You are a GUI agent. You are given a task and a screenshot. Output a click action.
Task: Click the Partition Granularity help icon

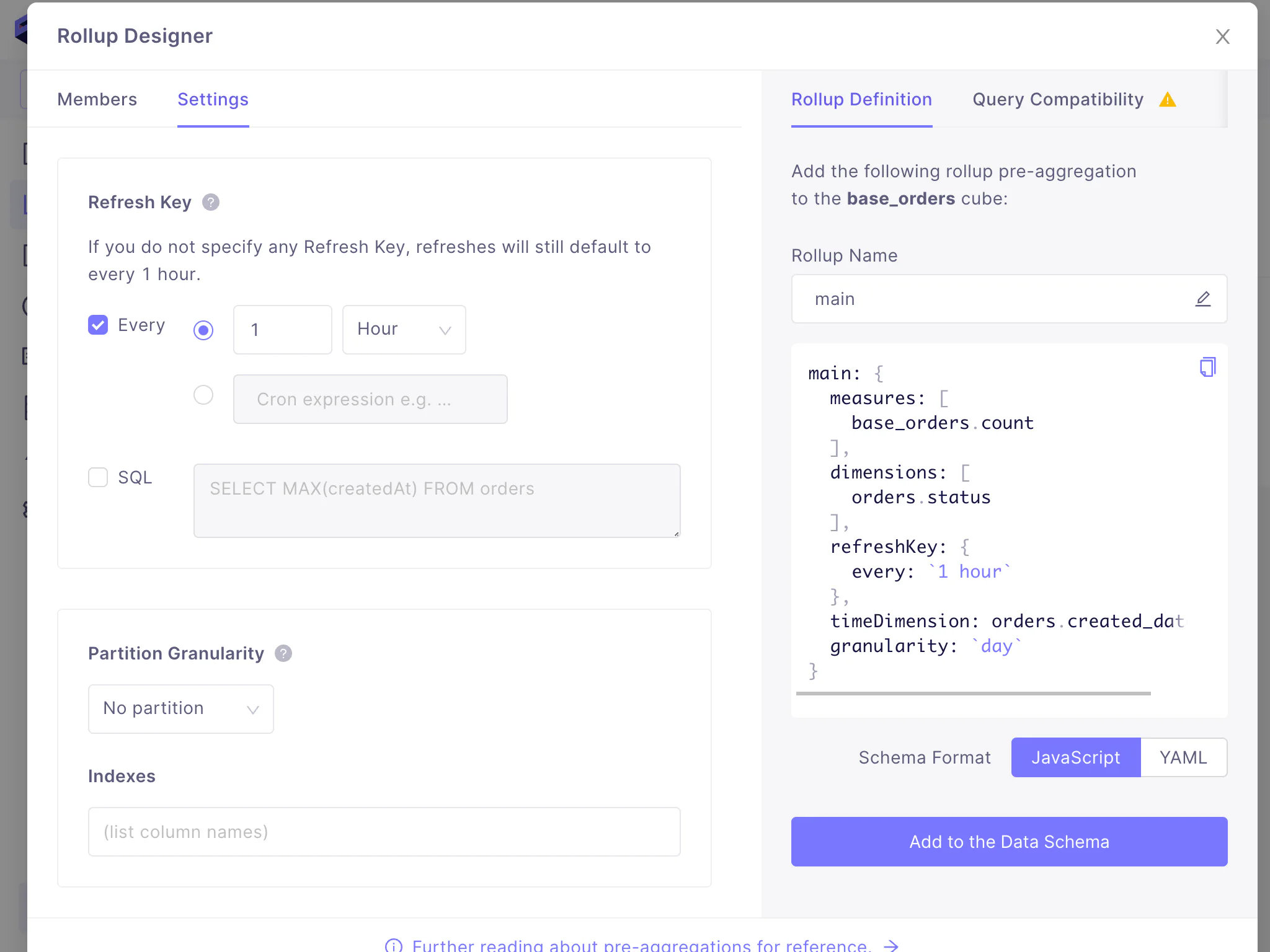tap(283, 653)
